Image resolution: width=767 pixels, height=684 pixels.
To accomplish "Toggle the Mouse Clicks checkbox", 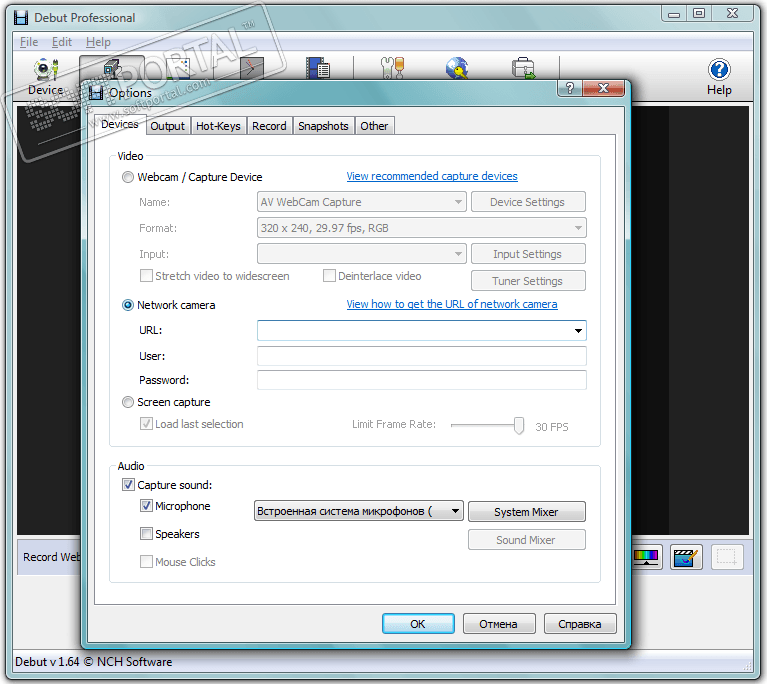I will point(146,562).
